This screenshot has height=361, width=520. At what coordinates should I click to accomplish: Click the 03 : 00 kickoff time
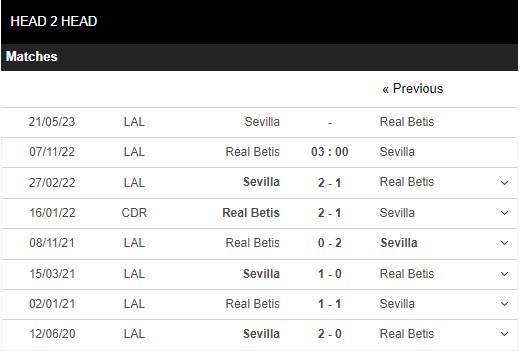[330, 152]
